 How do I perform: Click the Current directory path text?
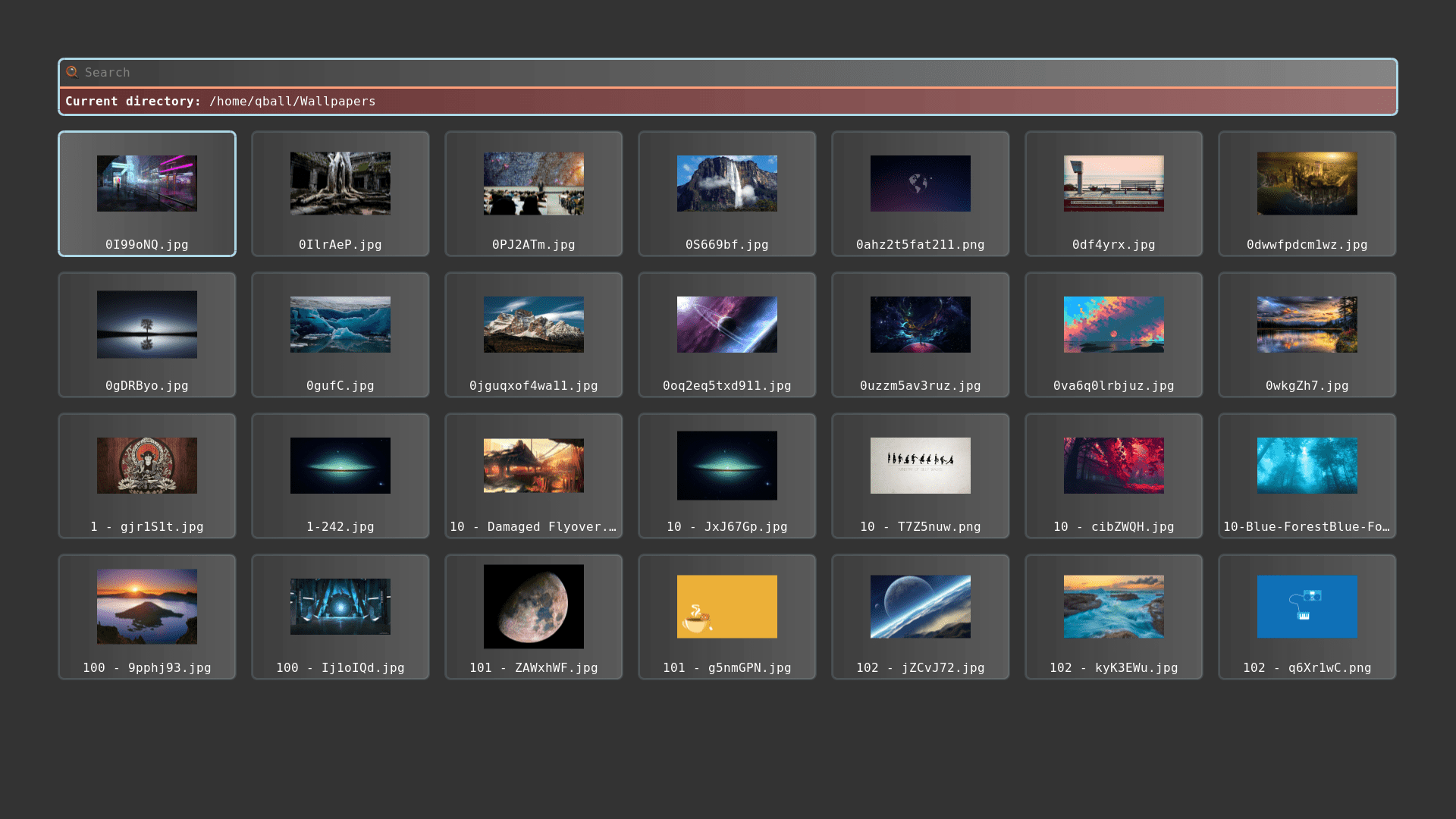pyautogui.click(x=292, y=101)
